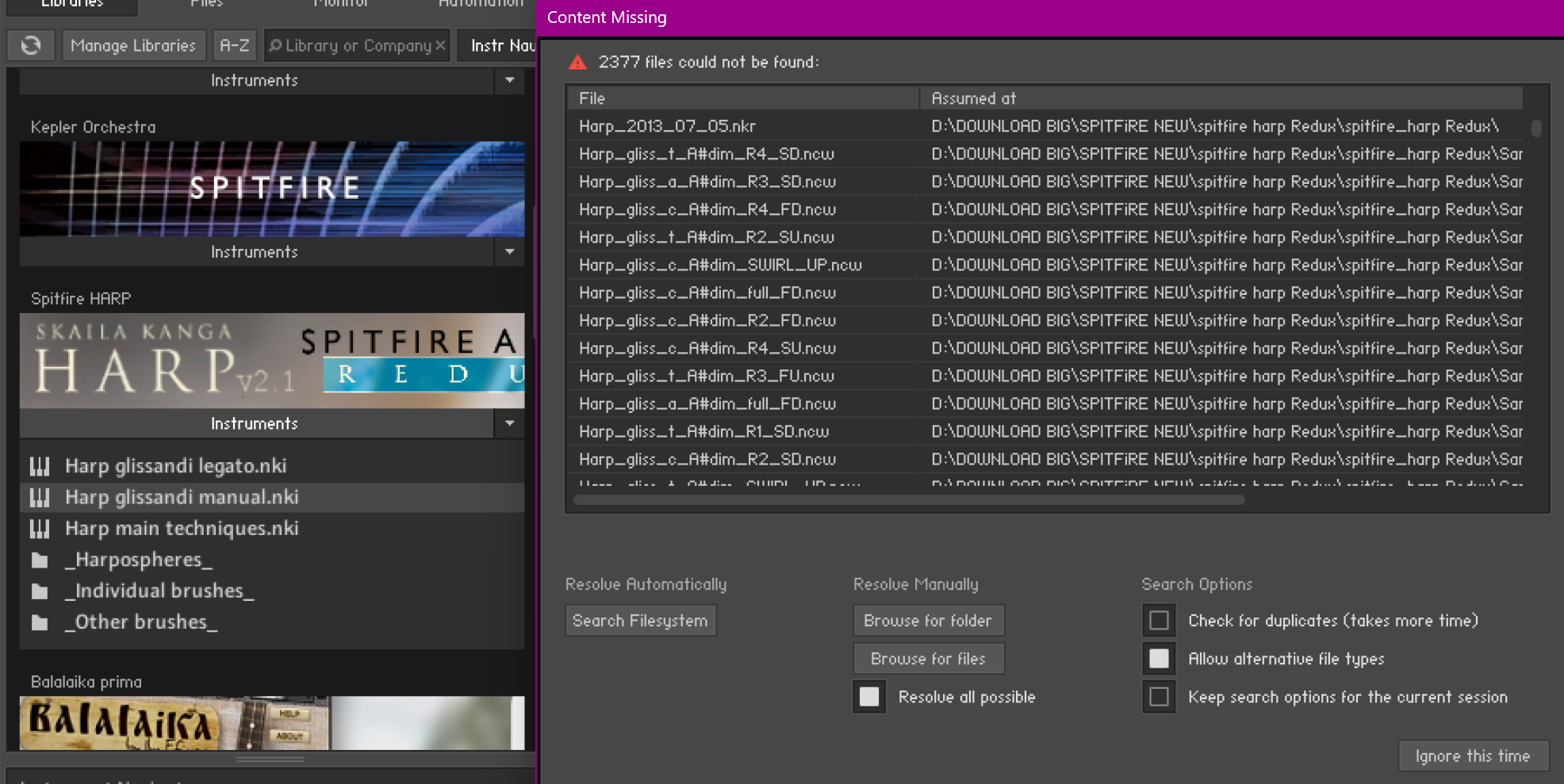Screen dimensions: 1564x784
Task: Click the Skaila Kanga Harp banner
Action: (x=272, y=361)
